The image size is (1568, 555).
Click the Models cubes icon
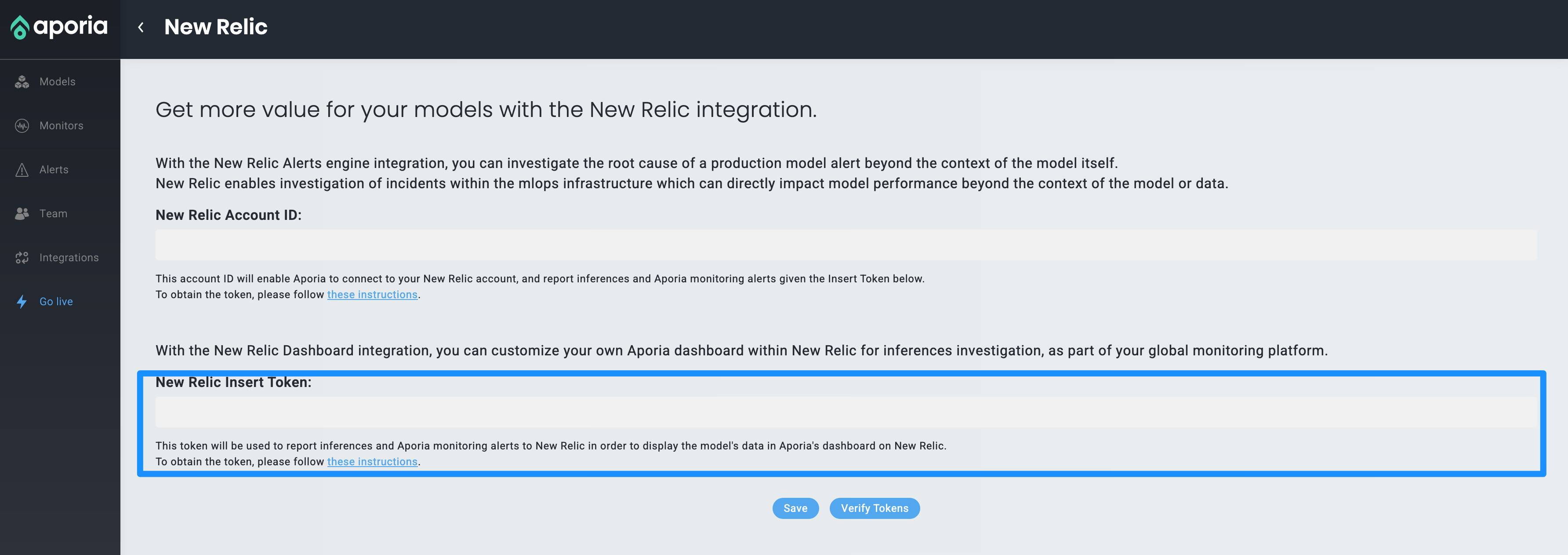[22, 82]
